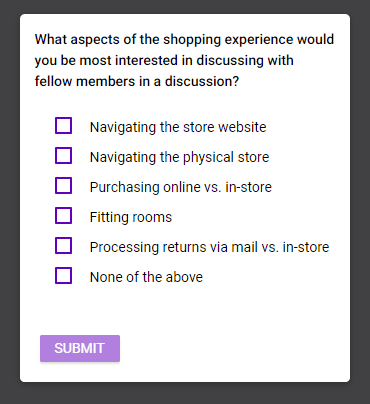Enable the Purchasing online vs. in-store checkbox
This screenshot has width=370, height=404.
(63, 186)
